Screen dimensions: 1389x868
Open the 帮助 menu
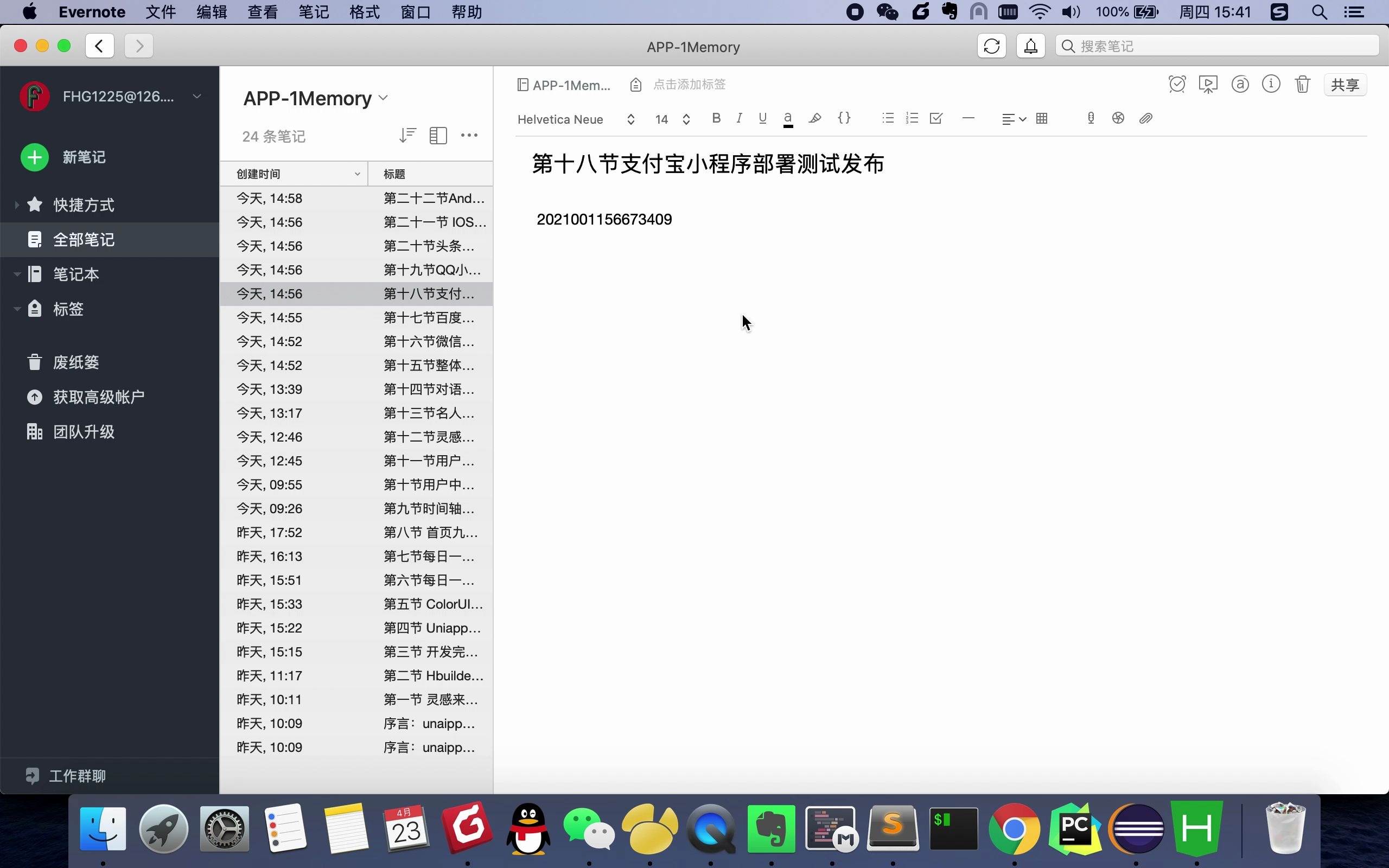point(467,12)
